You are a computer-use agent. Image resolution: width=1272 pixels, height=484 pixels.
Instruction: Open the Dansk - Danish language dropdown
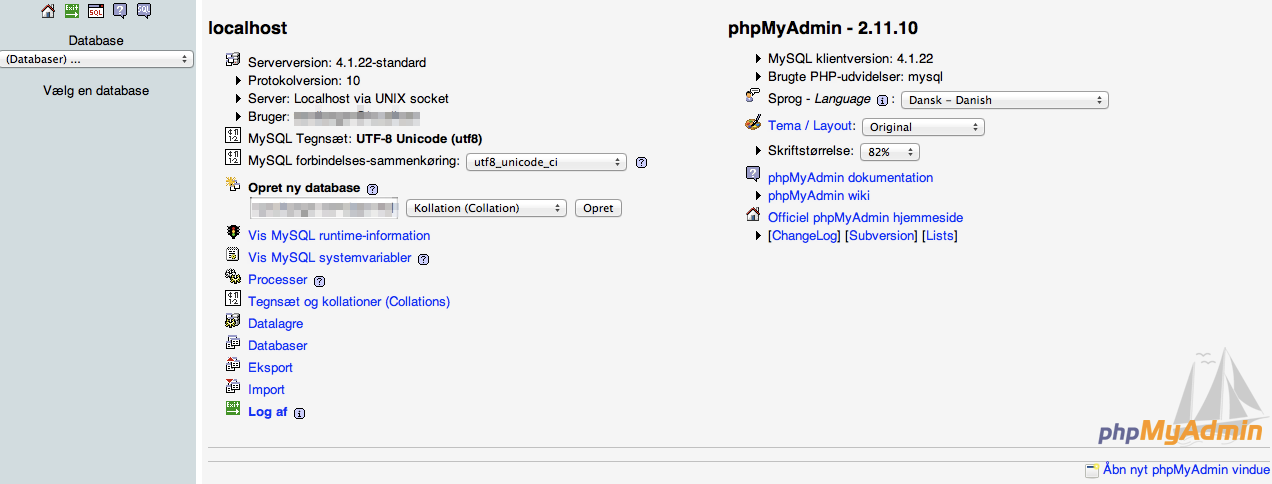coord(1005,100)
